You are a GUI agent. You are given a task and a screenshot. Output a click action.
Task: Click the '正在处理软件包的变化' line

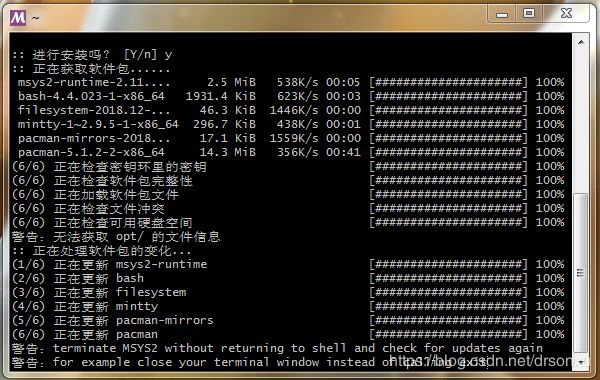click(x=101, y=251)
